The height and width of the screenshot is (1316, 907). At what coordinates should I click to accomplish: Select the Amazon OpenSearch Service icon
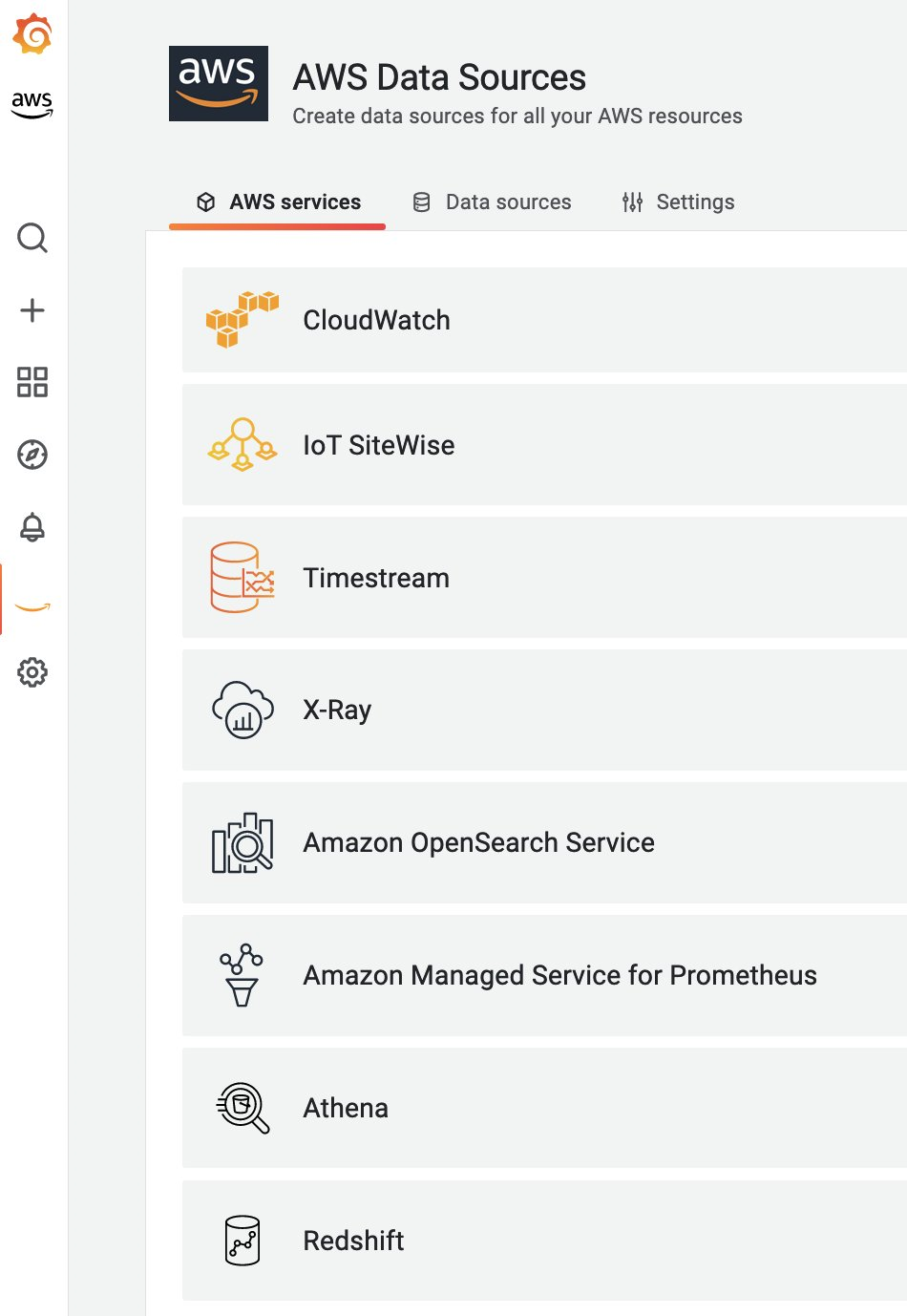point(241,842)
